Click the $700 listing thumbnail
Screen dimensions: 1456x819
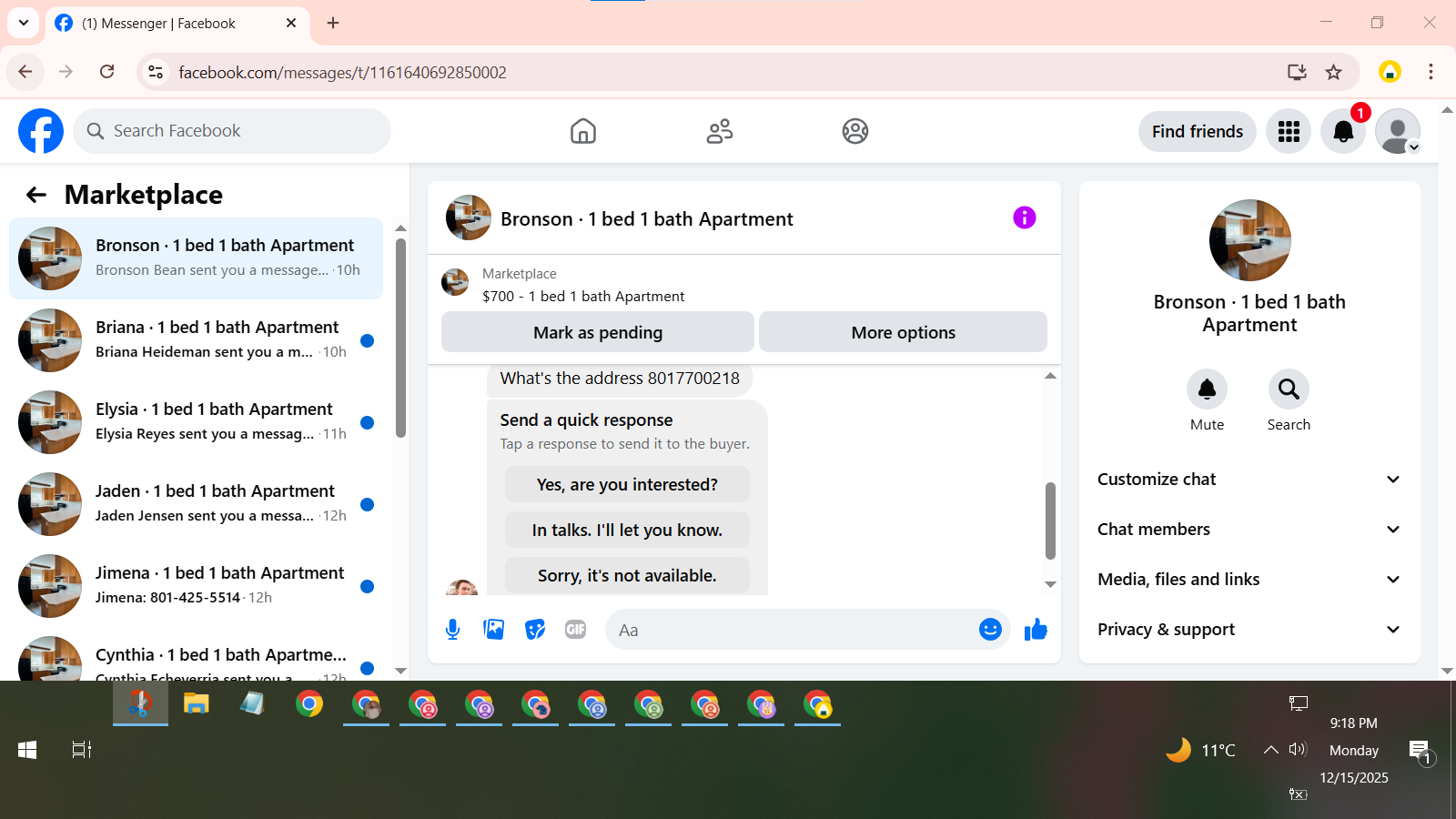(455, 282)
